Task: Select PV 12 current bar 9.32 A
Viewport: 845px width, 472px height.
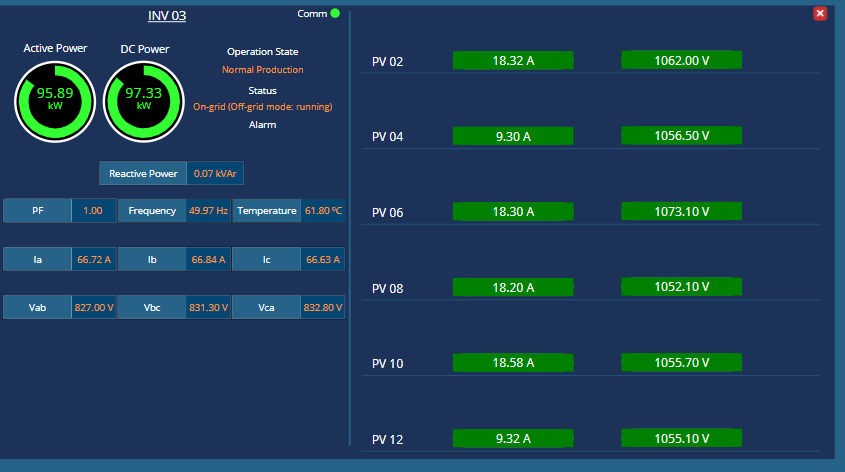Action: (x=513, y=438)
